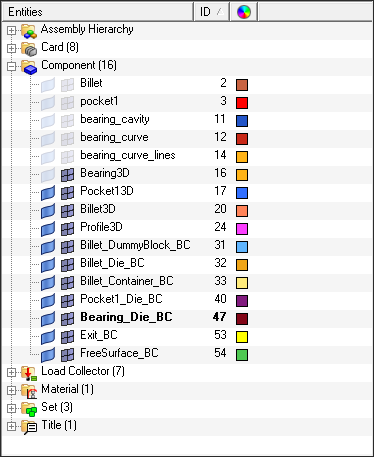Image resolution: width=374 pixels, height=457 pixels.
Task: Click mesh icon of Billet_DummyBlock_BC
Action: pos(67,247)
